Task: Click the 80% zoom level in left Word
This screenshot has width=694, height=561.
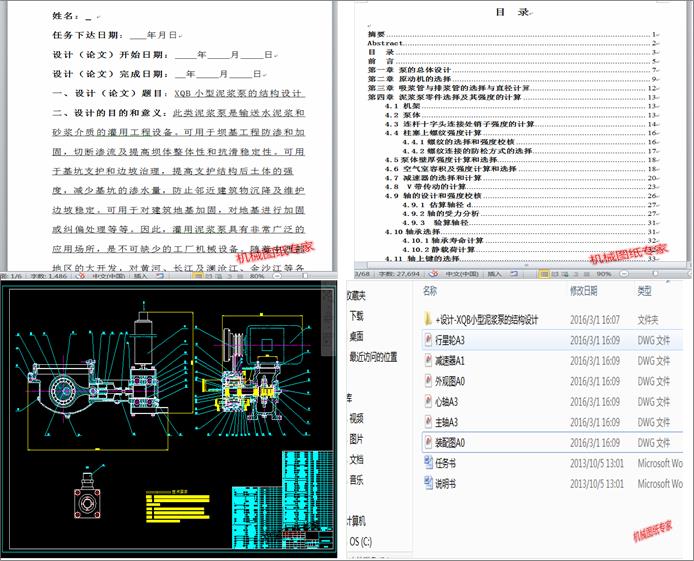Action: click(x=257, y=276)
